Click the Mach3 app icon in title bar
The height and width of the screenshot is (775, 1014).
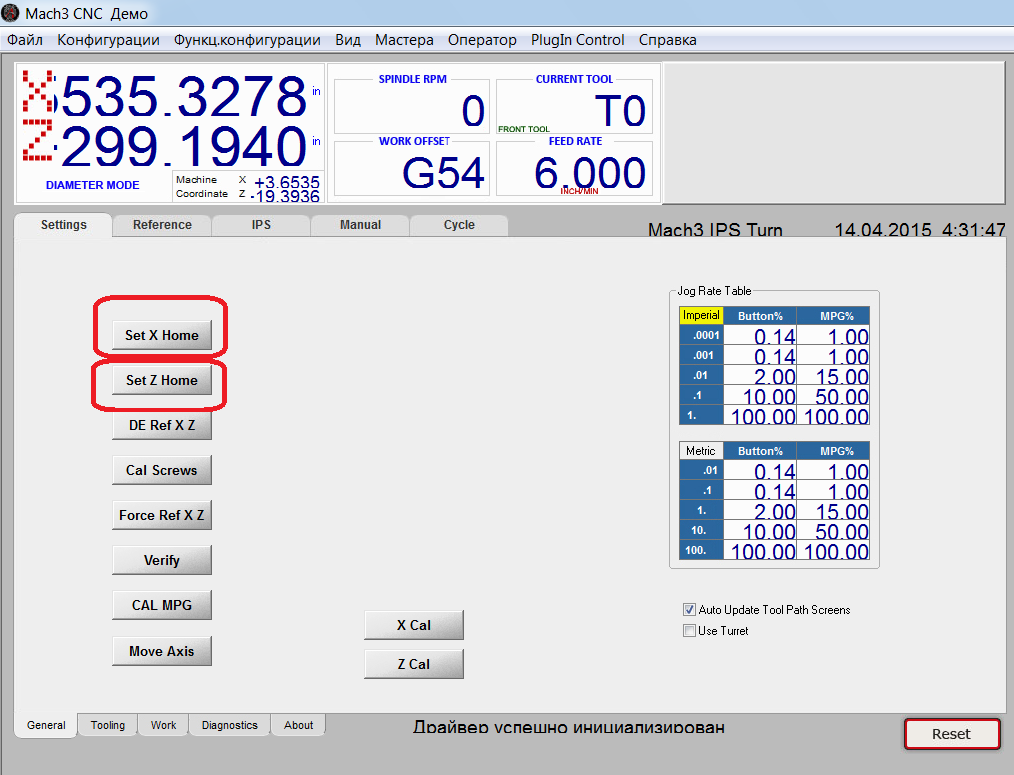10,12
